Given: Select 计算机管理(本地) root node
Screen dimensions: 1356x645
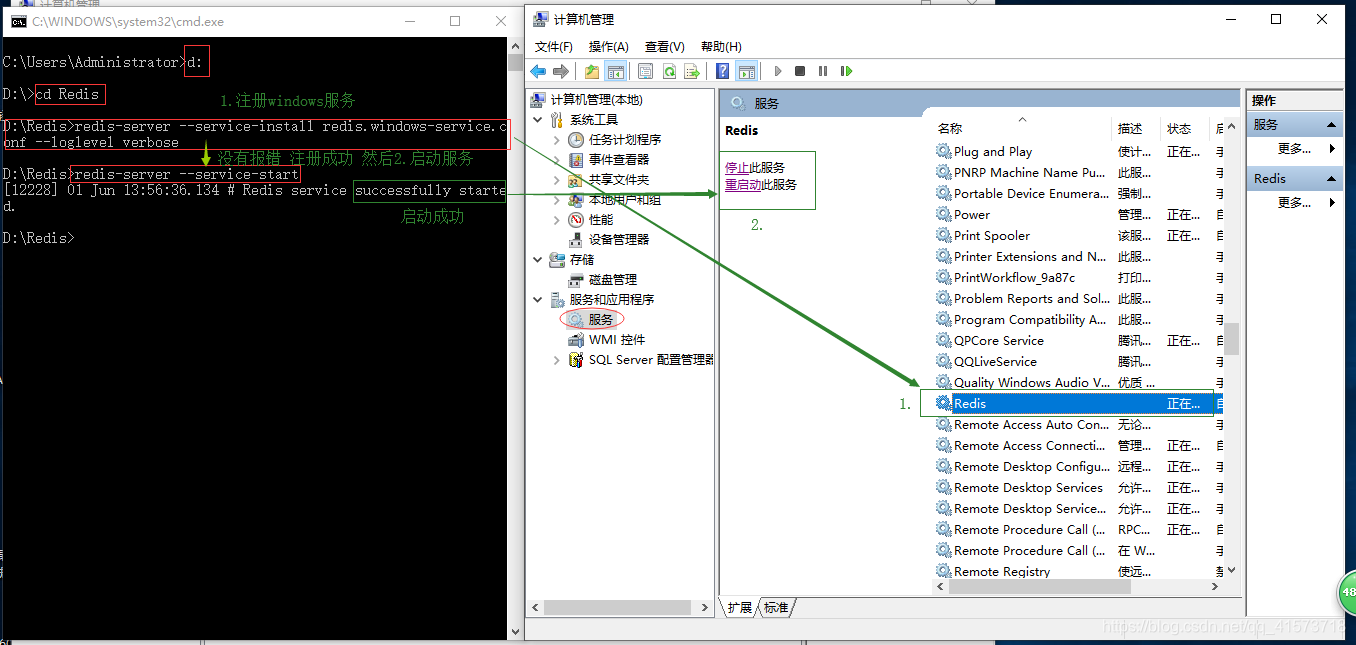Looking at the screenshot, I should point(596,100).
